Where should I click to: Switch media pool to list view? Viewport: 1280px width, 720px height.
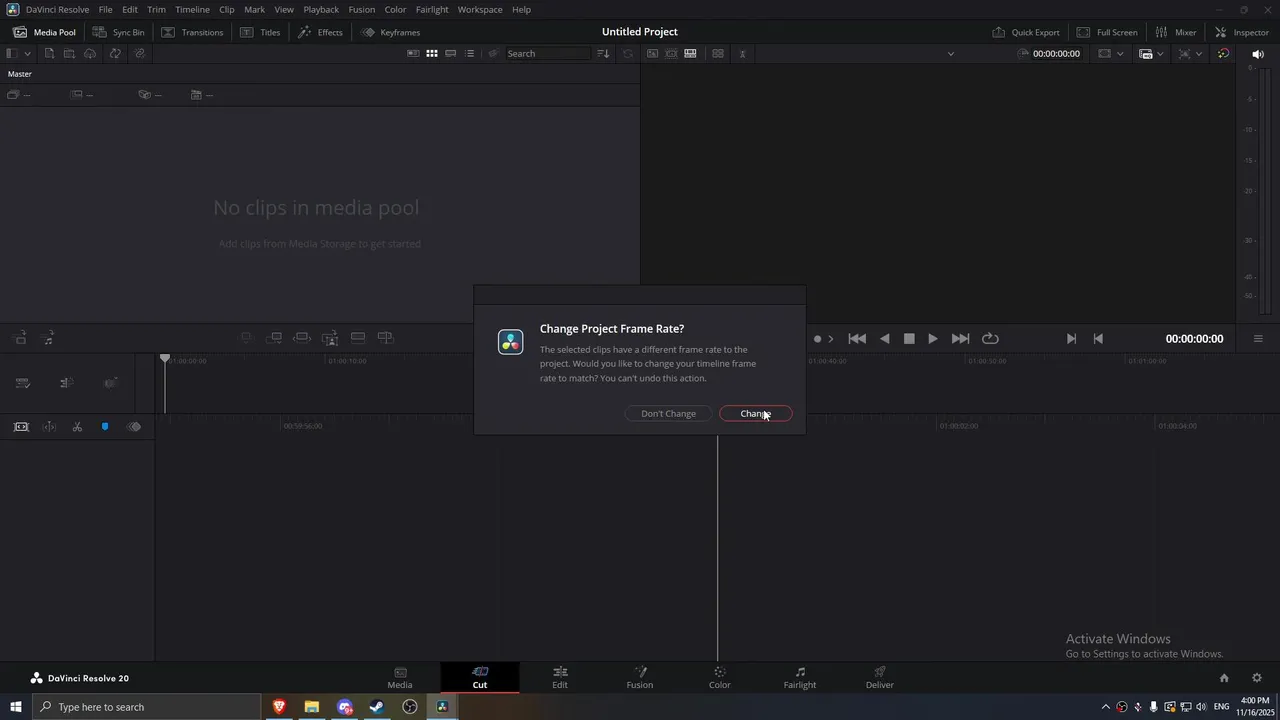click(x=470, y=53)
